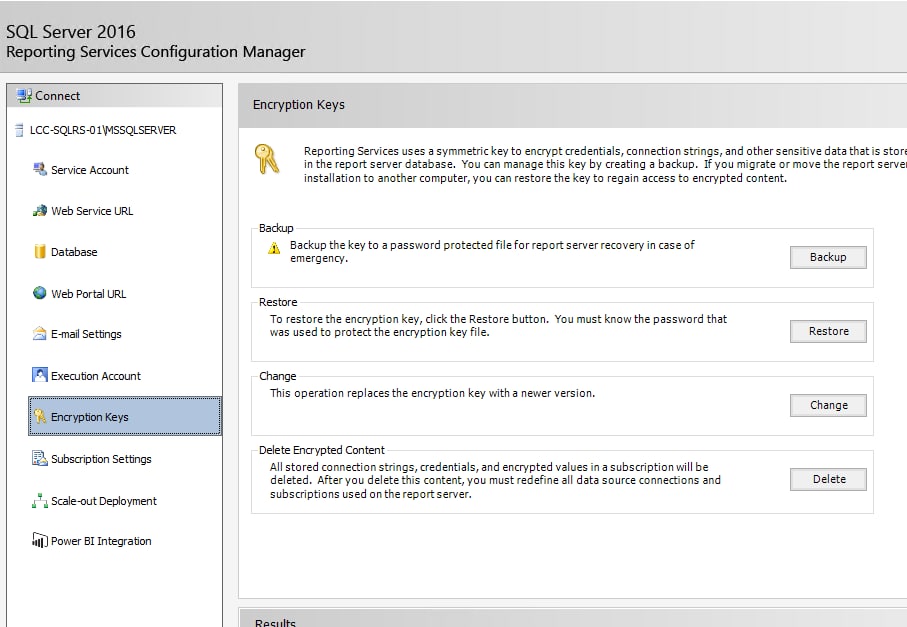Click the Backup group label
Viewport: 907px width, 627px height.
point(276,228)
